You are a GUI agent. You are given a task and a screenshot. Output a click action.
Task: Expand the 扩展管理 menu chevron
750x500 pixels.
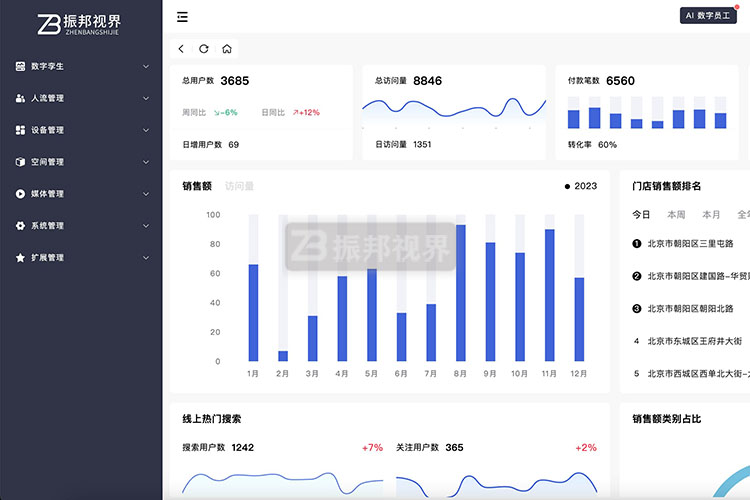[x=146, y=258]
